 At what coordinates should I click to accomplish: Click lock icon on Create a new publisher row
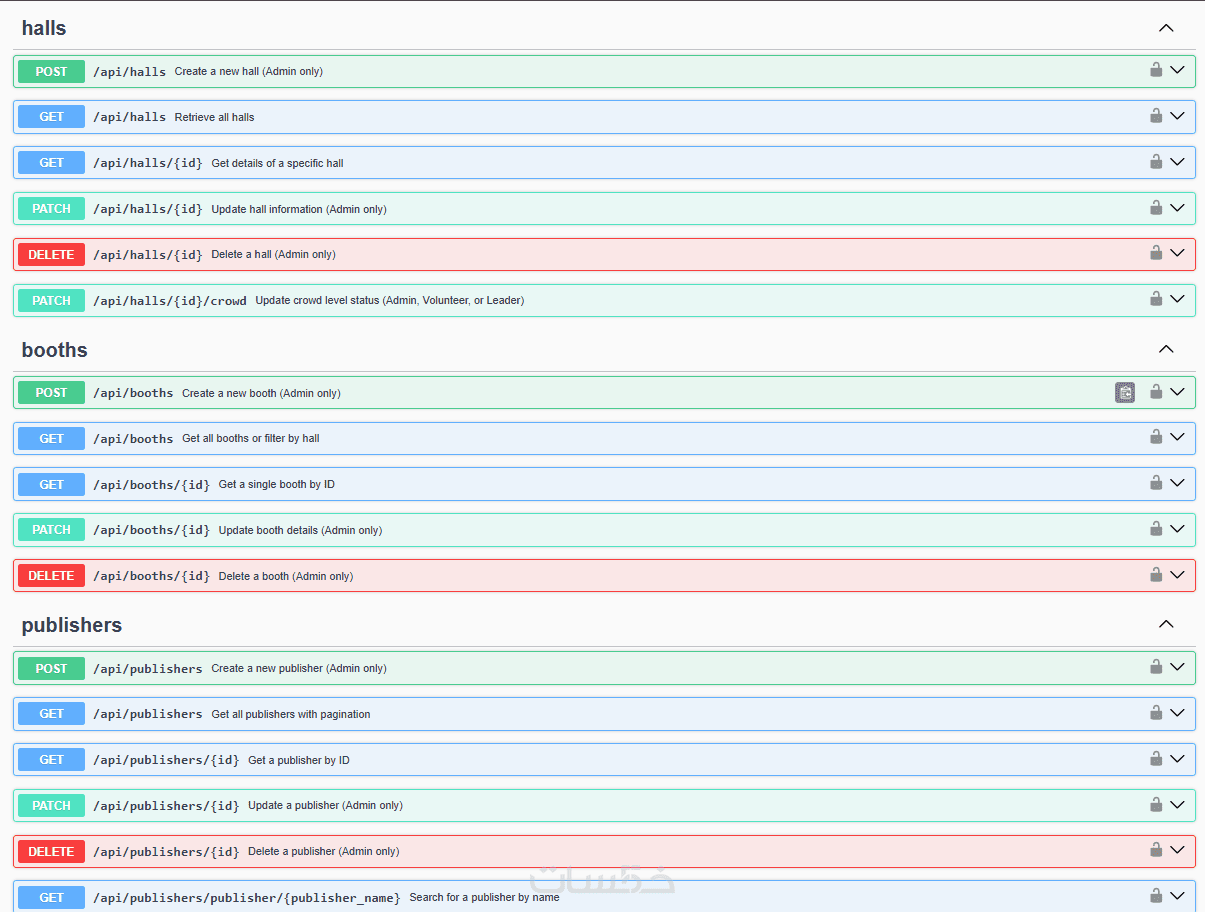click(x=1156, y=667)
